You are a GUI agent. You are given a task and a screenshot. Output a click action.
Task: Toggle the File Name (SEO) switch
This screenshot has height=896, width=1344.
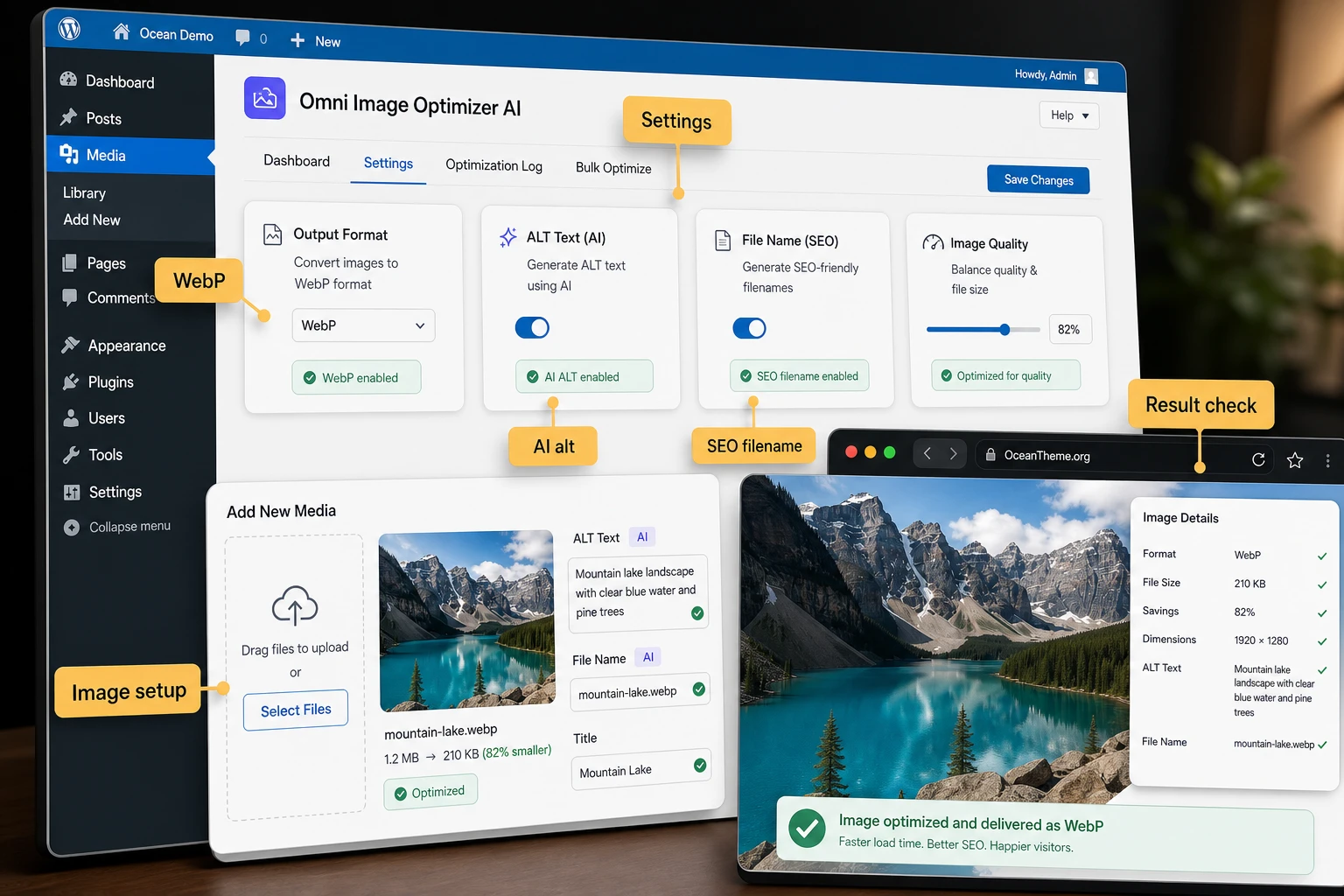tap(749, 328)
